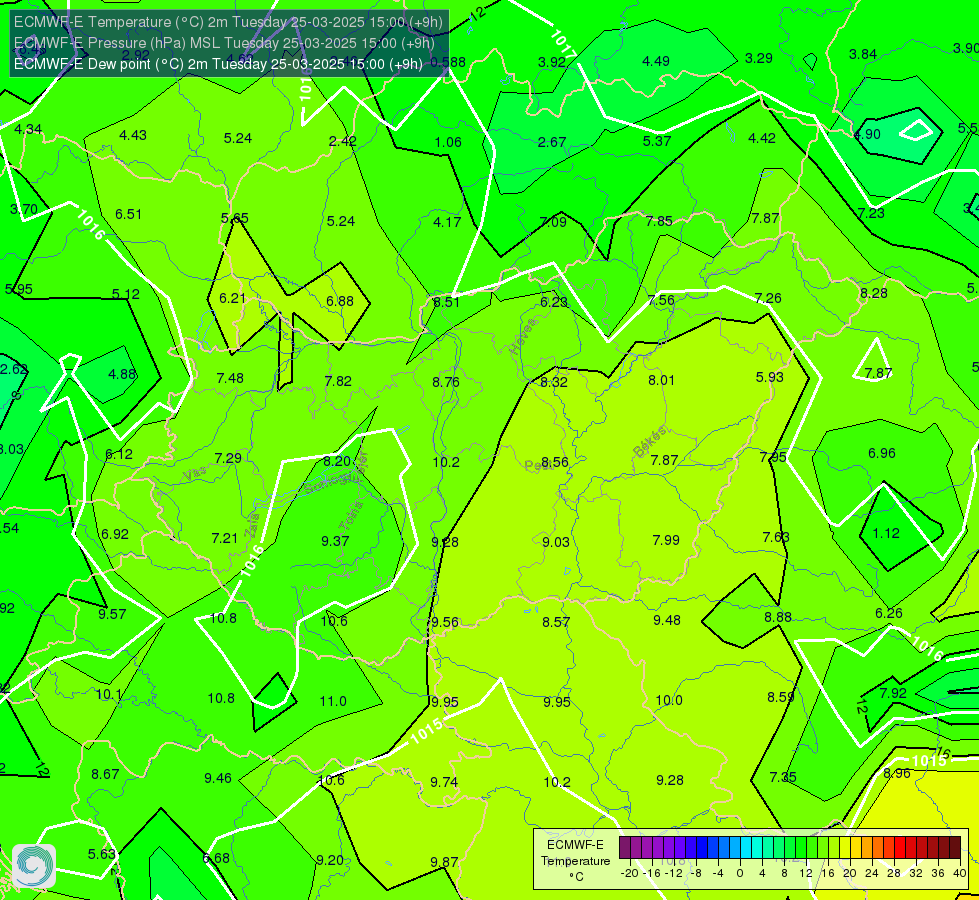Click the 8.76 value
Viewport: 979px width, 900px height.
446,382
